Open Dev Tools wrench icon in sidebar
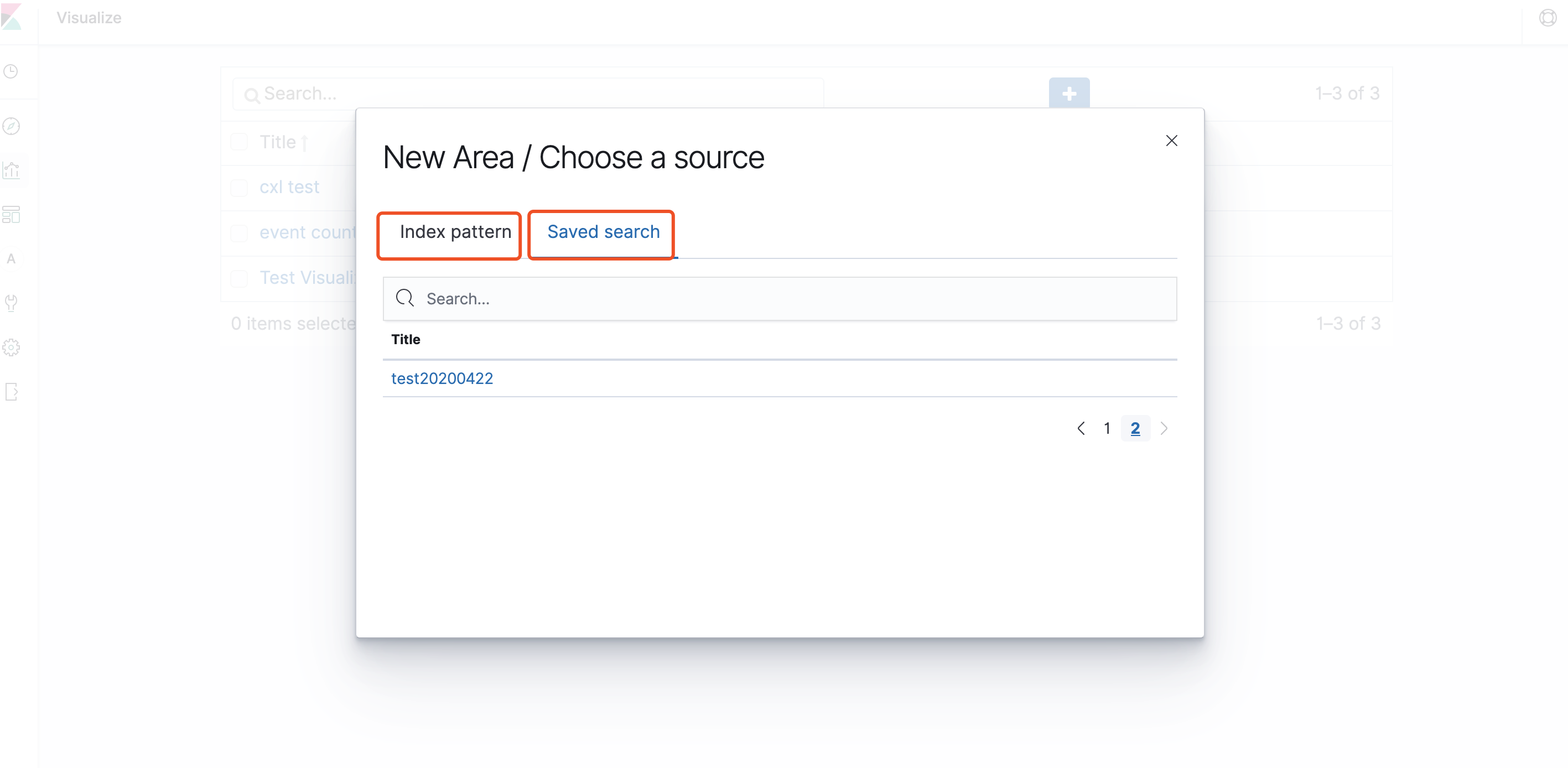The height and width of the screenshot is (768, 1568). pos(11,303)
